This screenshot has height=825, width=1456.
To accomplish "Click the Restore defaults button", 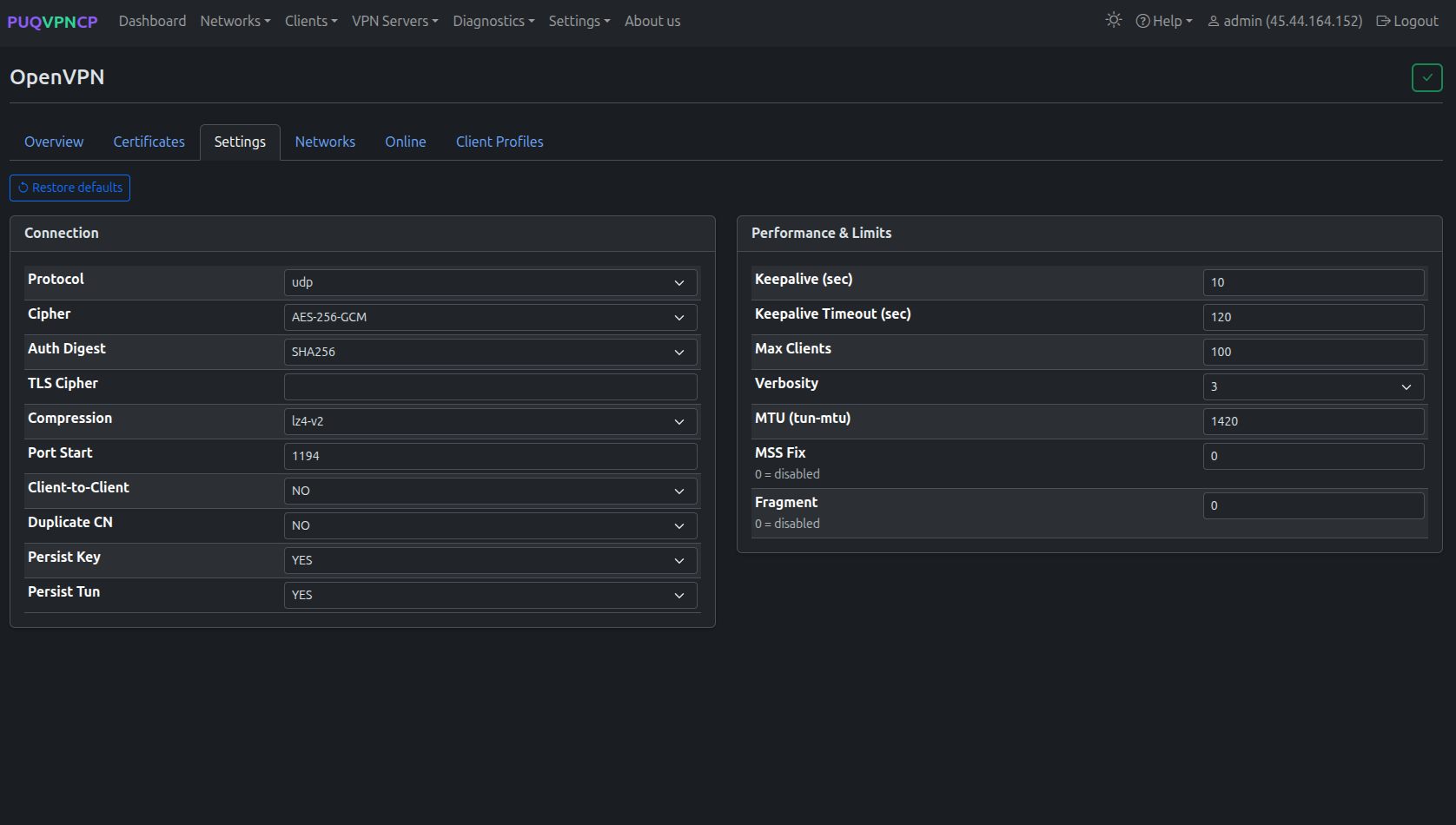I will click(x=69, y=188).
